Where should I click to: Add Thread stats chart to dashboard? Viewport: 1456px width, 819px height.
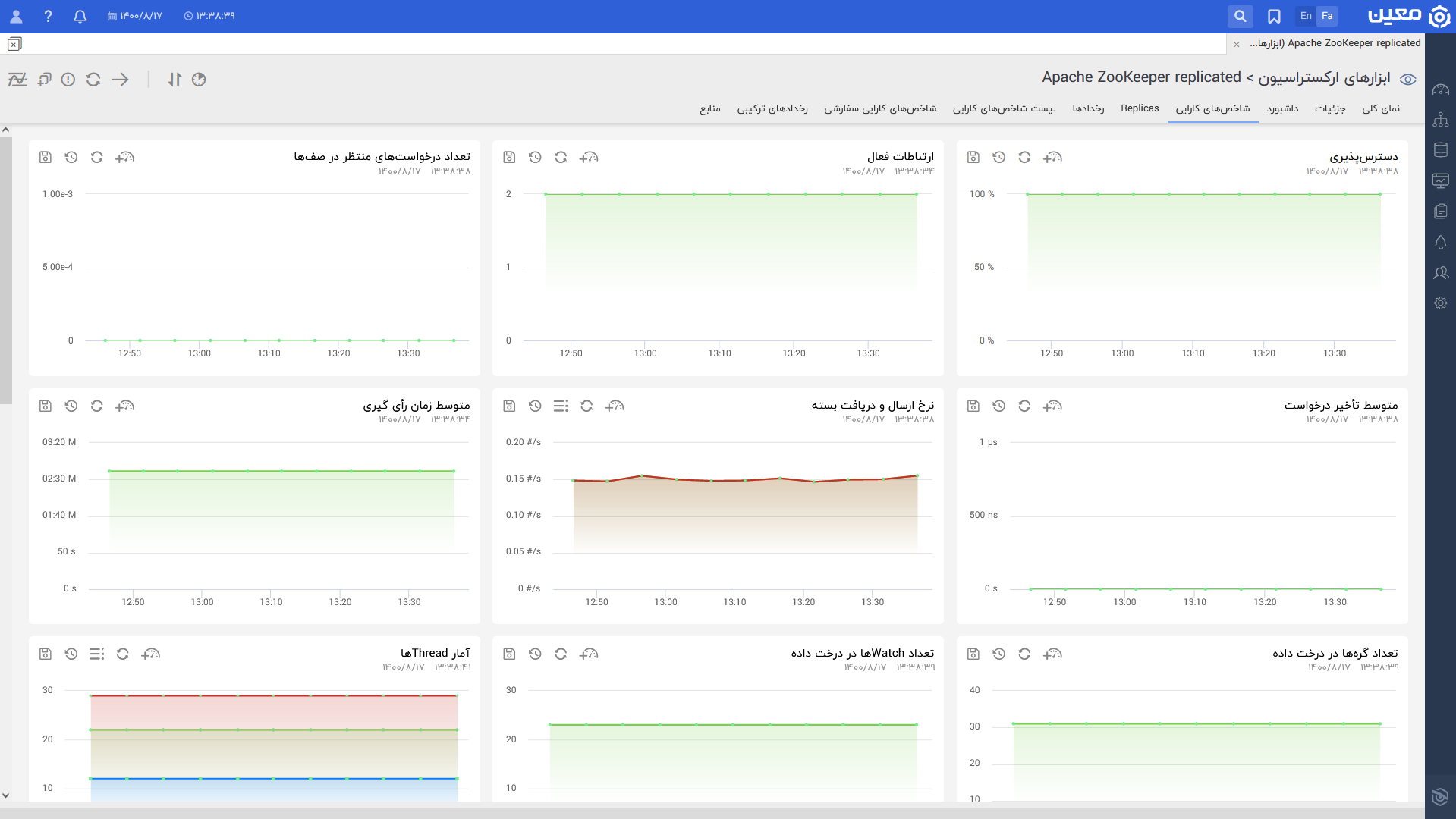[150, 654]
